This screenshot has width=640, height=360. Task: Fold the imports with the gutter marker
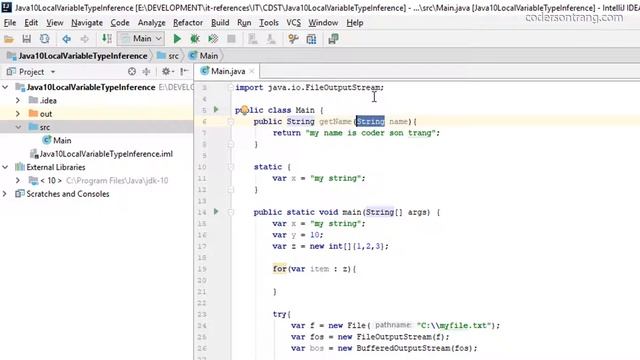click(231, 87)
